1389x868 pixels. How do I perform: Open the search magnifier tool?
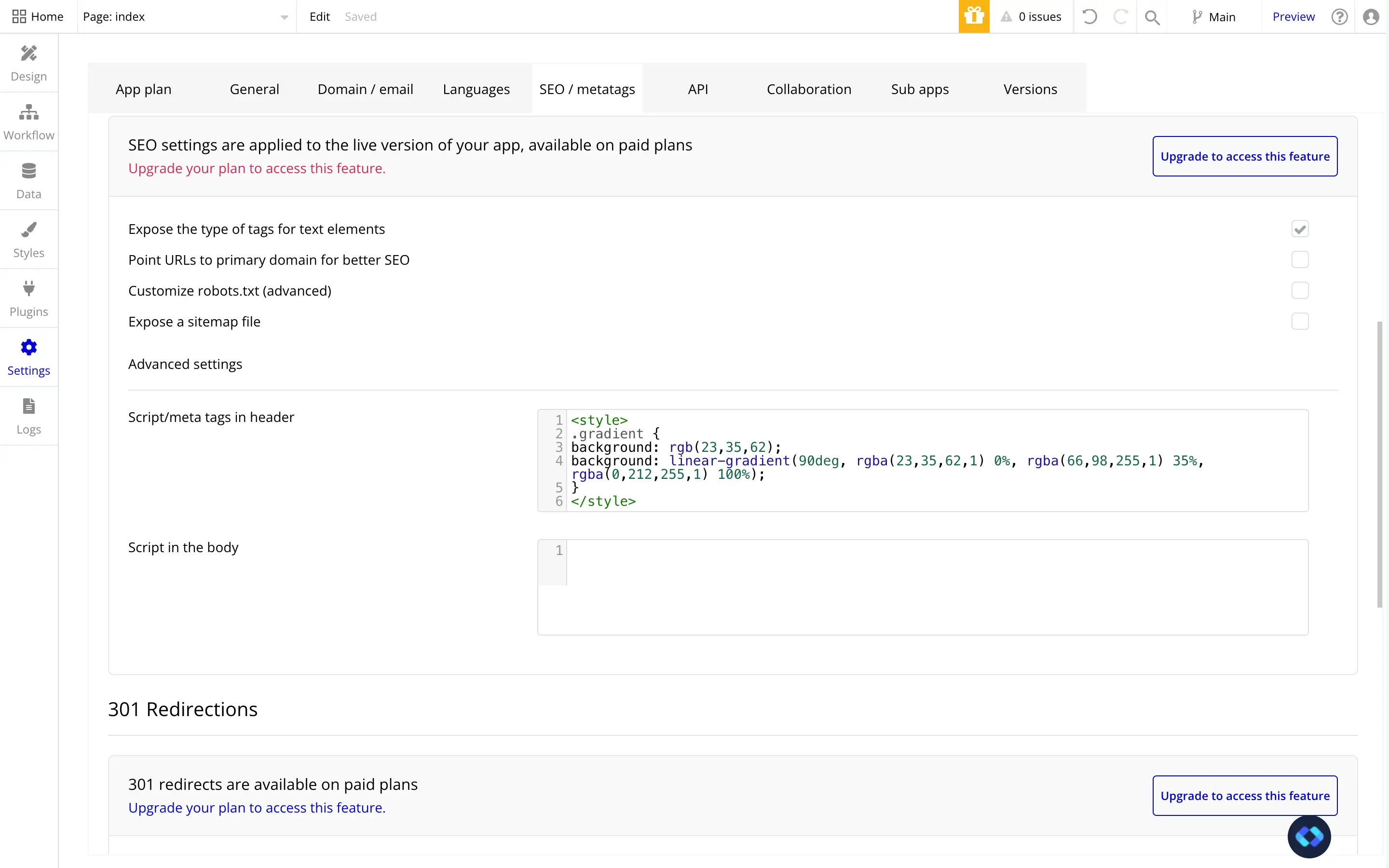point(1151,17)
